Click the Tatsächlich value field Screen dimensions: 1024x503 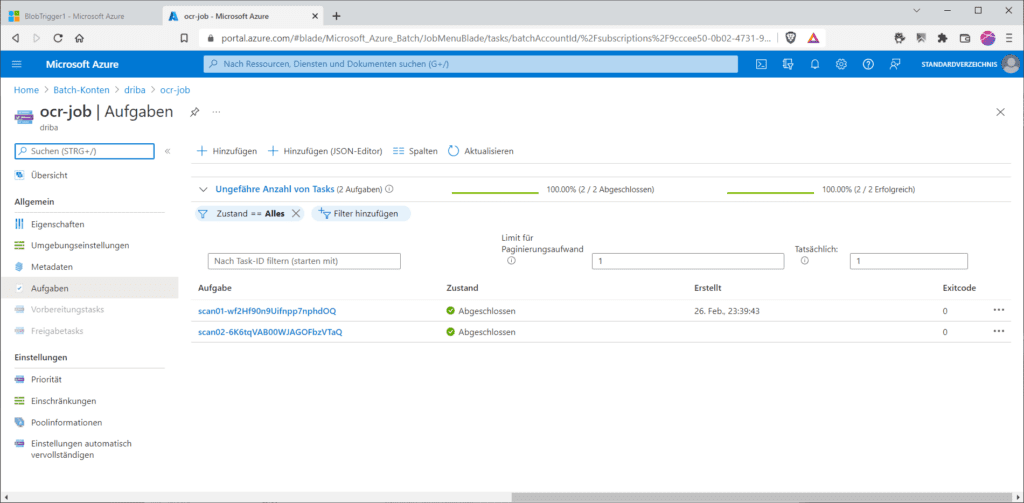coord(908,261)
